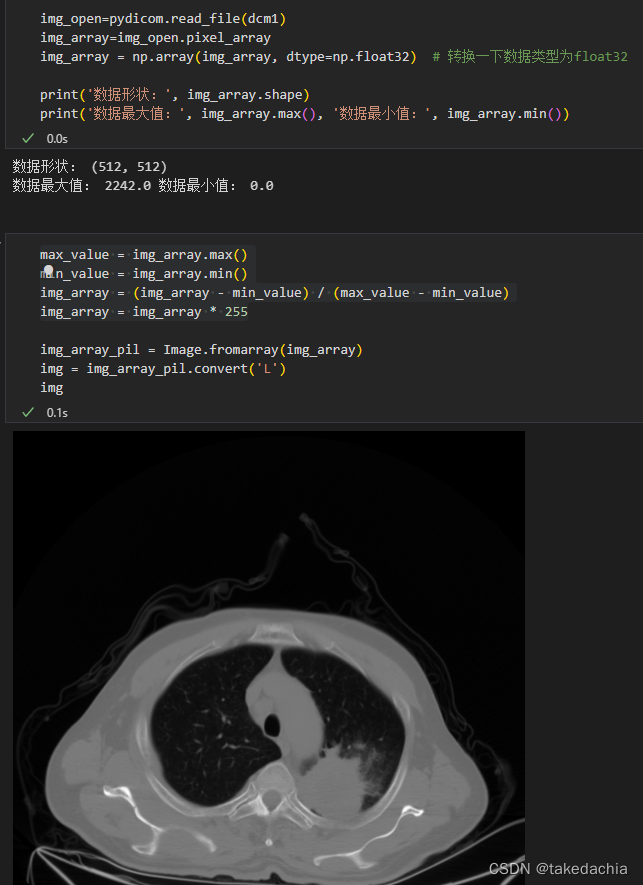Screen dimensions: 643x885
Task: Place cursor on pydicom.read_file(dcm1) line
Action: click(163, 19)
